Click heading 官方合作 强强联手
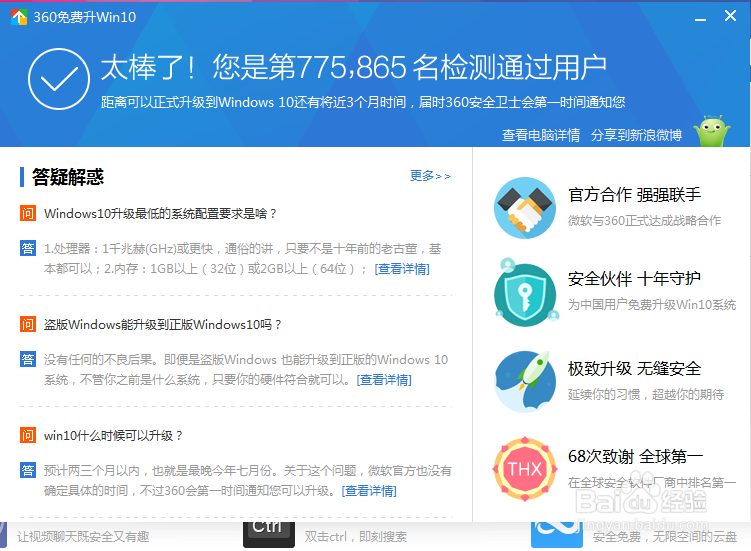The image size is (751, 551). [634, 195]
